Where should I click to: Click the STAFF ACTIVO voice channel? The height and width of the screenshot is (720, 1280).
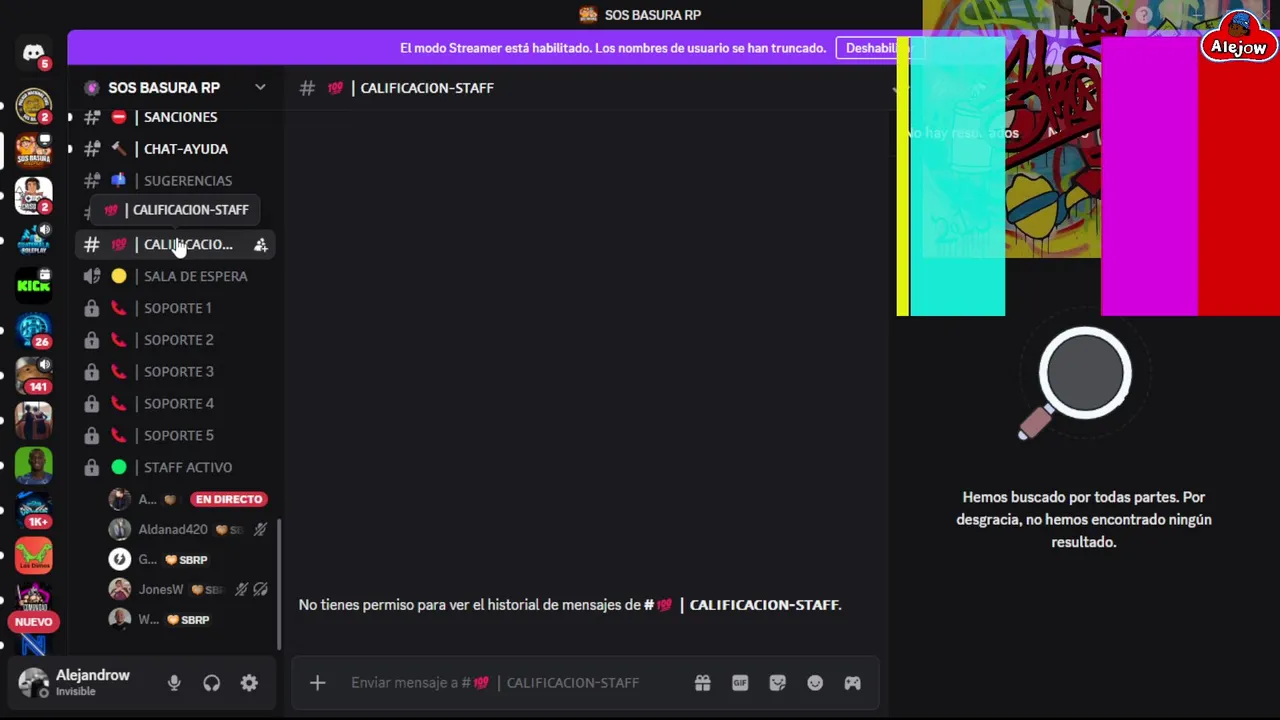pyautogui.click(x=175, y=467)
